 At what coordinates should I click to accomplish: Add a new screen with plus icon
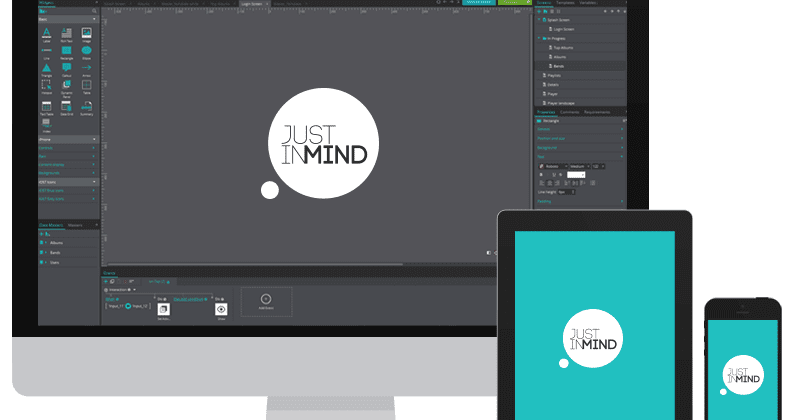point(539,11)
